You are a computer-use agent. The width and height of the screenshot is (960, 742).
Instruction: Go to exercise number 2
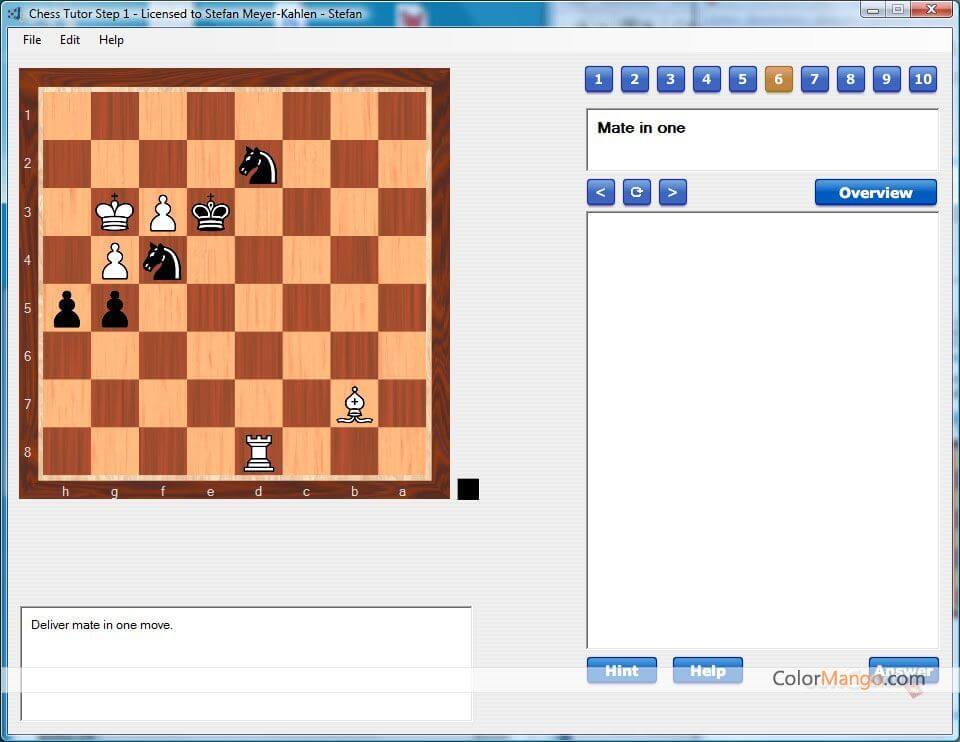point(635,80)
